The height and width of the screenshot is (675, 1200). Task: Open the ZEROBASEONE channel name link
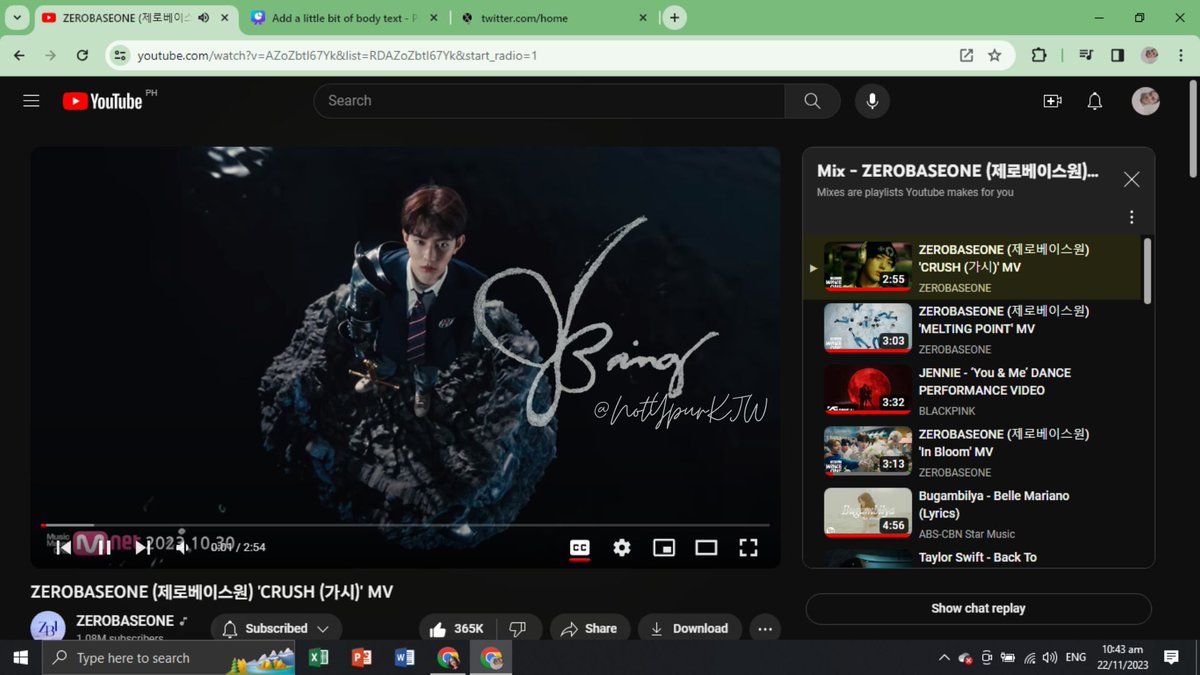(125, 621)
